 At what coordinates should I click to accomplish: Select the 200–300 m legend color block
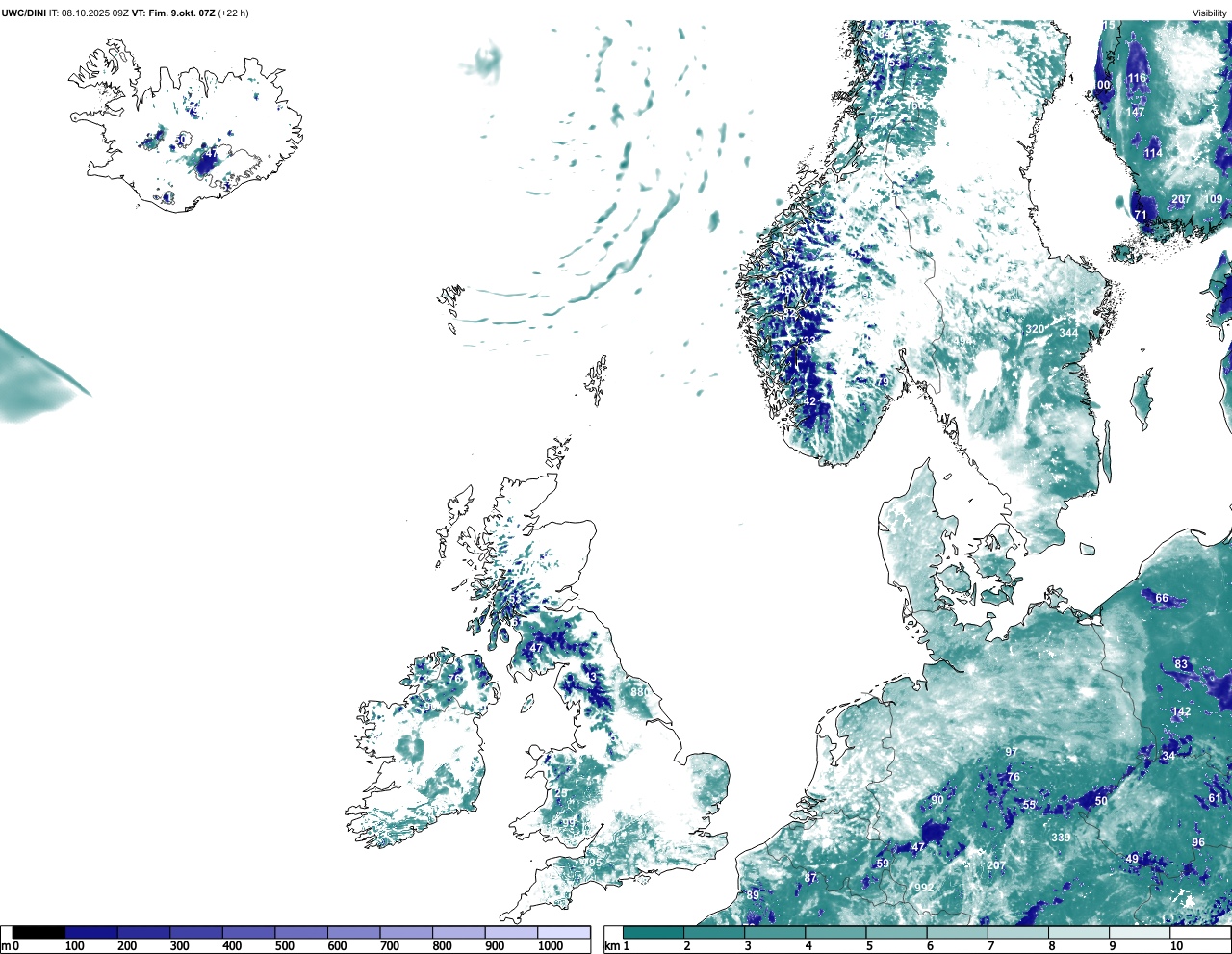(x=143, y=932)
